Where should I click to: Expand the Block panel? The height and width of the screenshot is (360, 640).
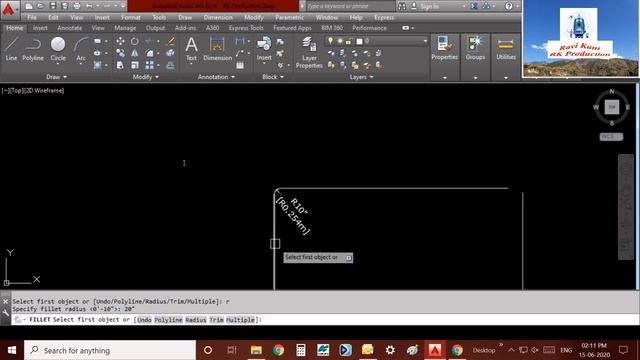(273, 77)
